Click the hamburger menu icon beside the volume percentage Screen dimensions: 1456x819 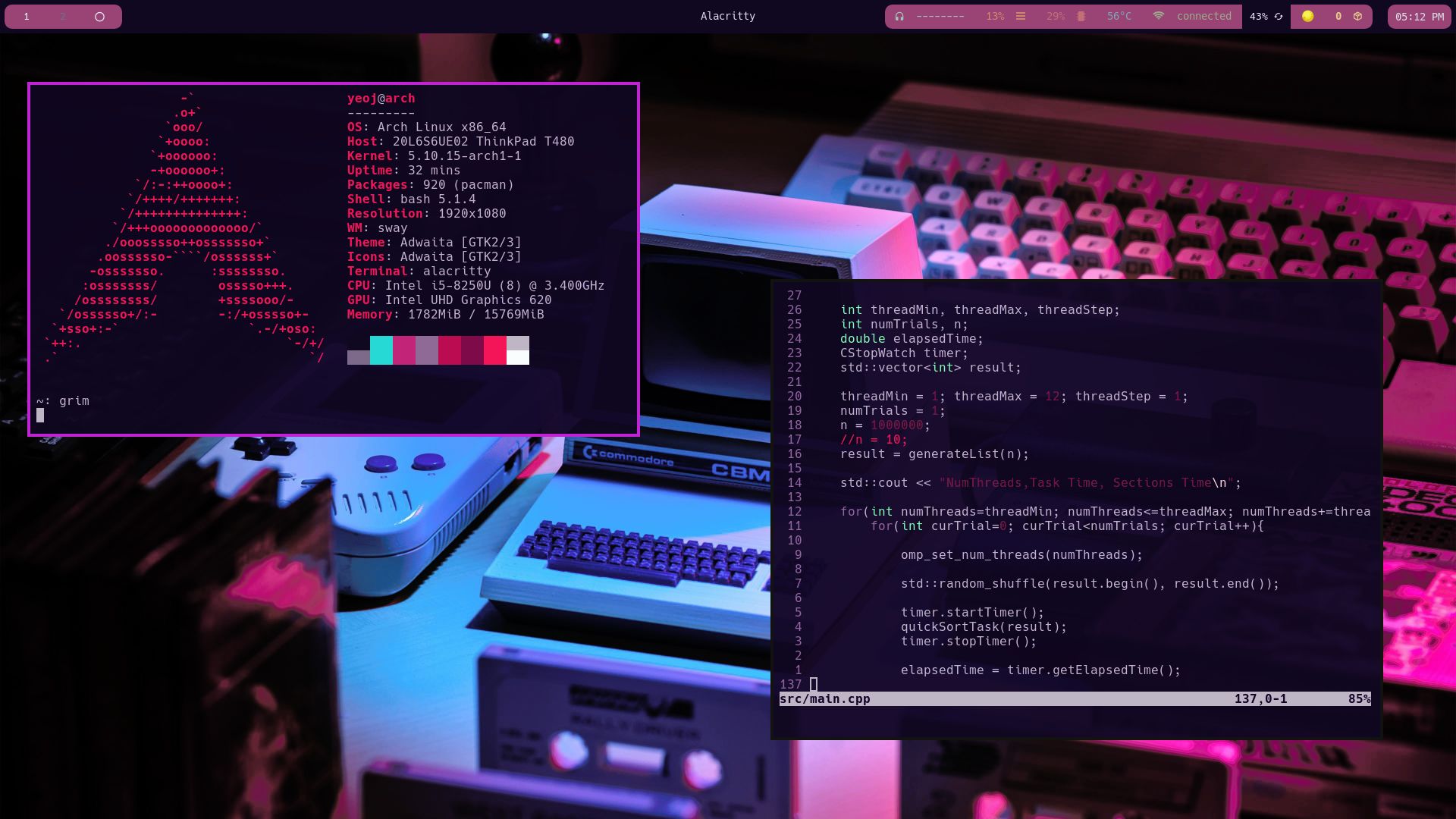tap(1020, 16)
